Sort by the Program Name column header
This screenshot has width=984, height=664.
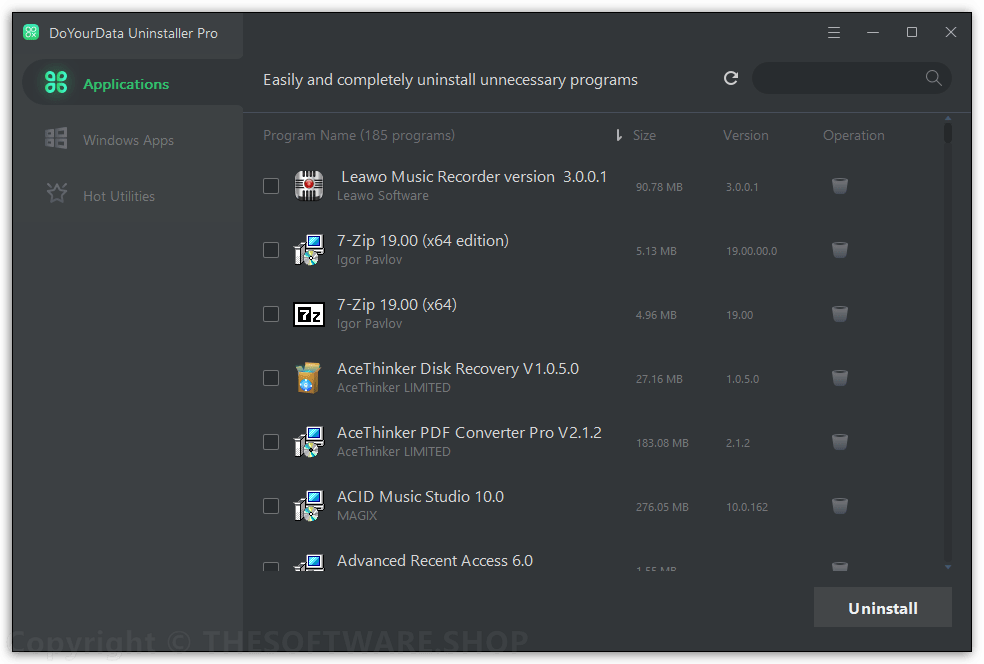click(359, 135)
